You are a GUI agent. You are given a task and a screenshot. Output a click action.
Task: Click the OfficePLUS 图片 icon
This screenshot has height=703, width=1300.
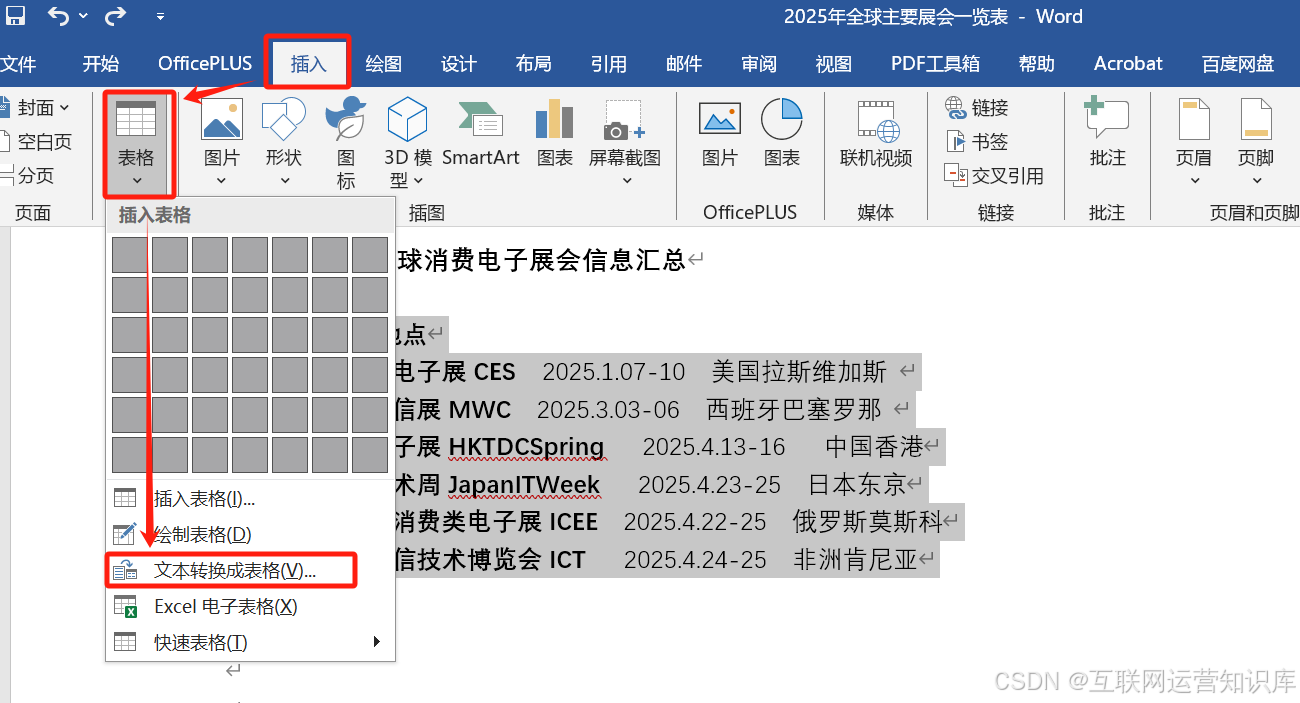(720, 120)
